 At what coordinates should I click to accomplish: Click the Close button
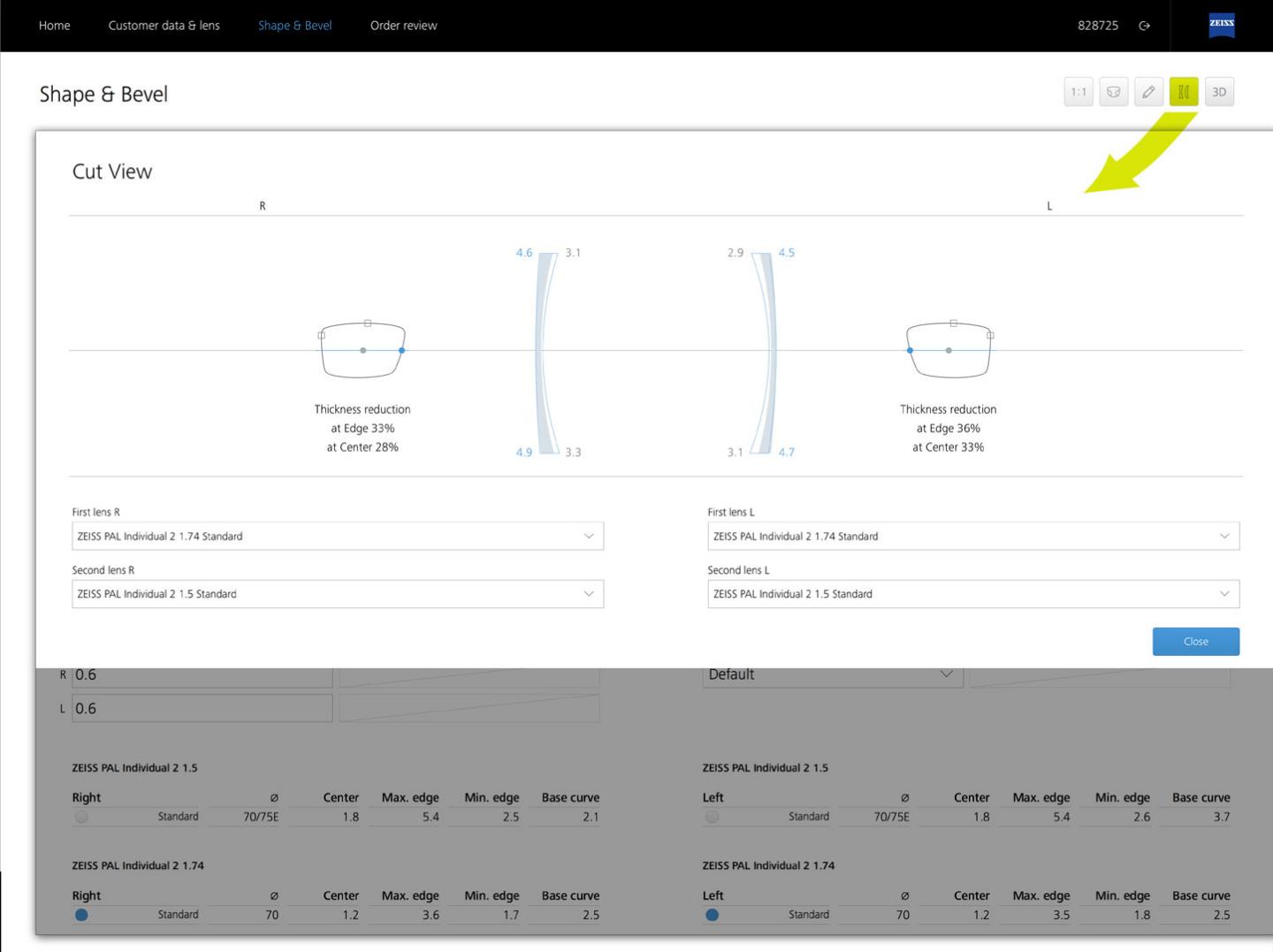[1195, 641]
